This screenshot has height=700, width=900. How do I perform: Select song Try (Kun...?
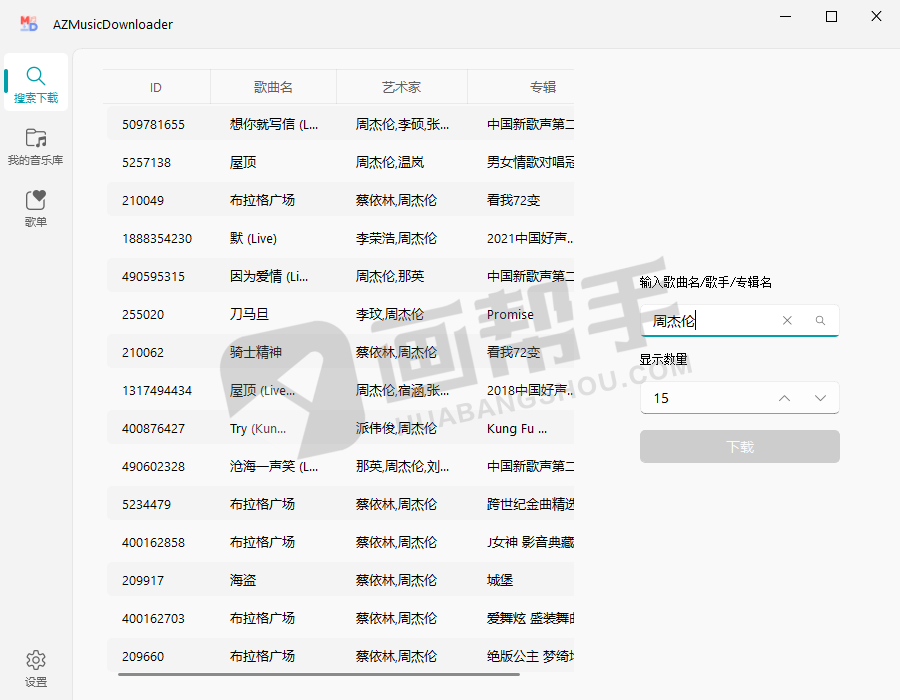click(x=258, y=428)
